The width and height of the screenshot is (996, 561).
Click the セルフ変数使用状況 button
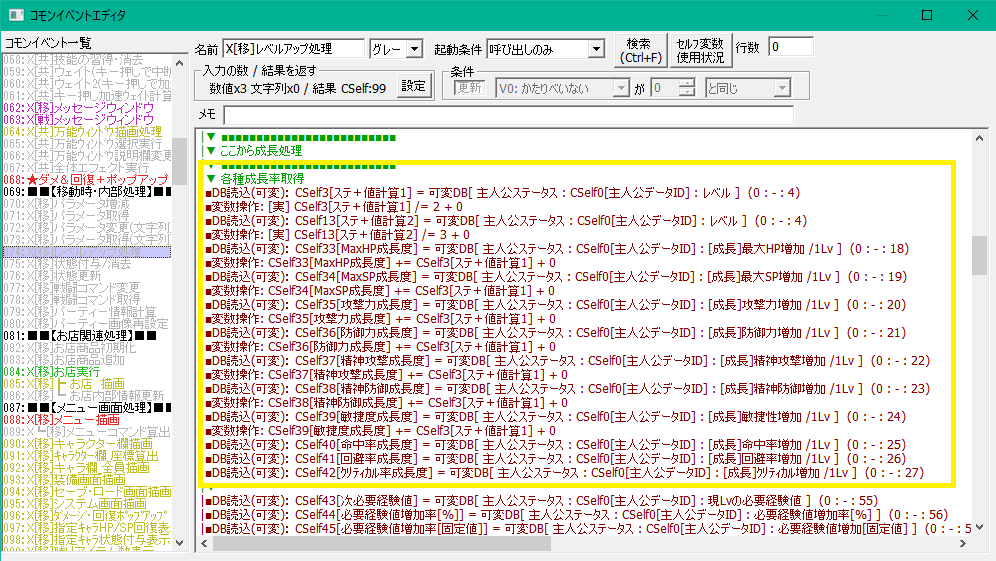click(700, 50)
